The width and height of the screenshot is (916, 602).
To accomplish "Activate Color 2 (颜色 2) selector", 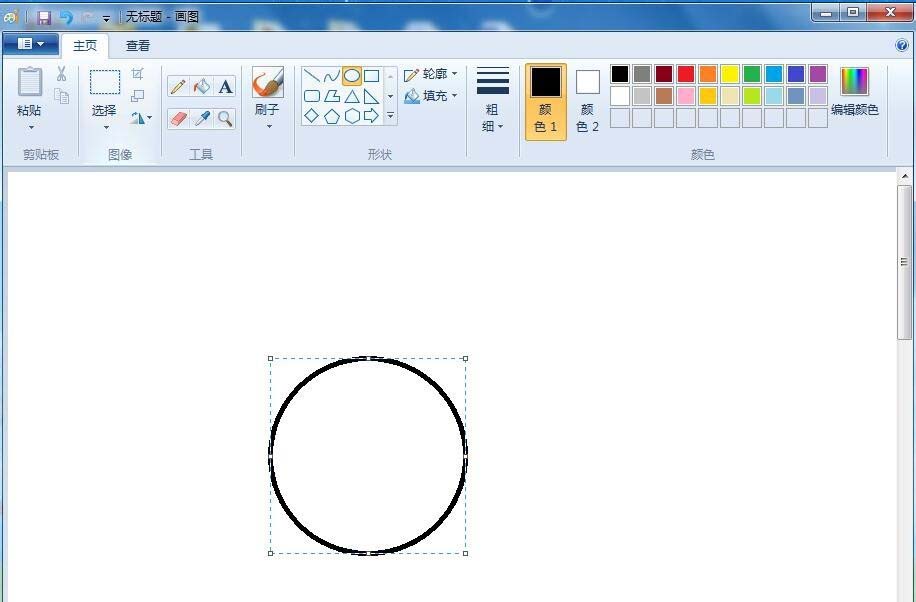I will coord(588,102).
